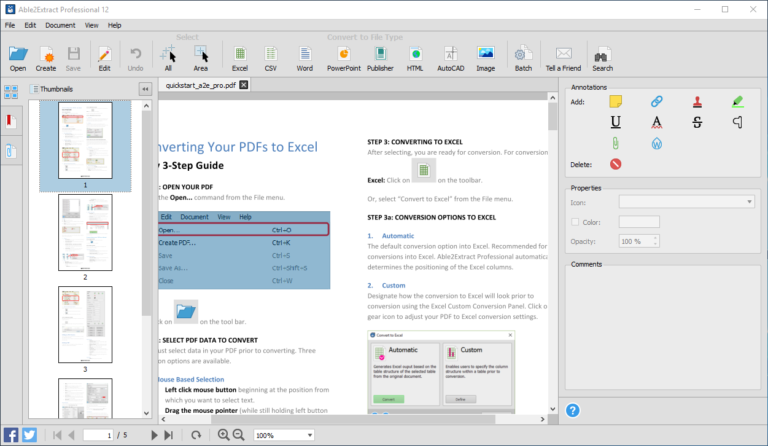Go to the previous page
The width and height of the screenshot is (768, 446).
(x=72, y=435)
